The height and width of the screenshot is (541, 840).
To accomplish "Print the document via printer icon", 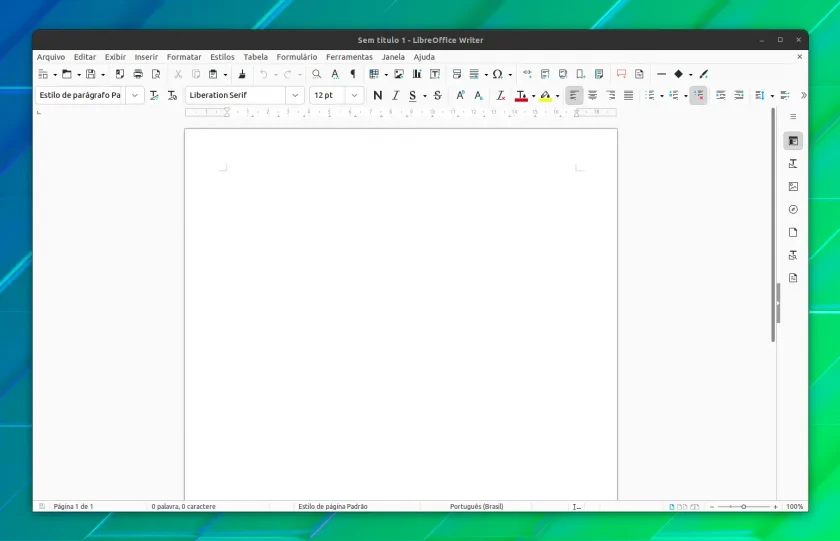I will (138, 74).
